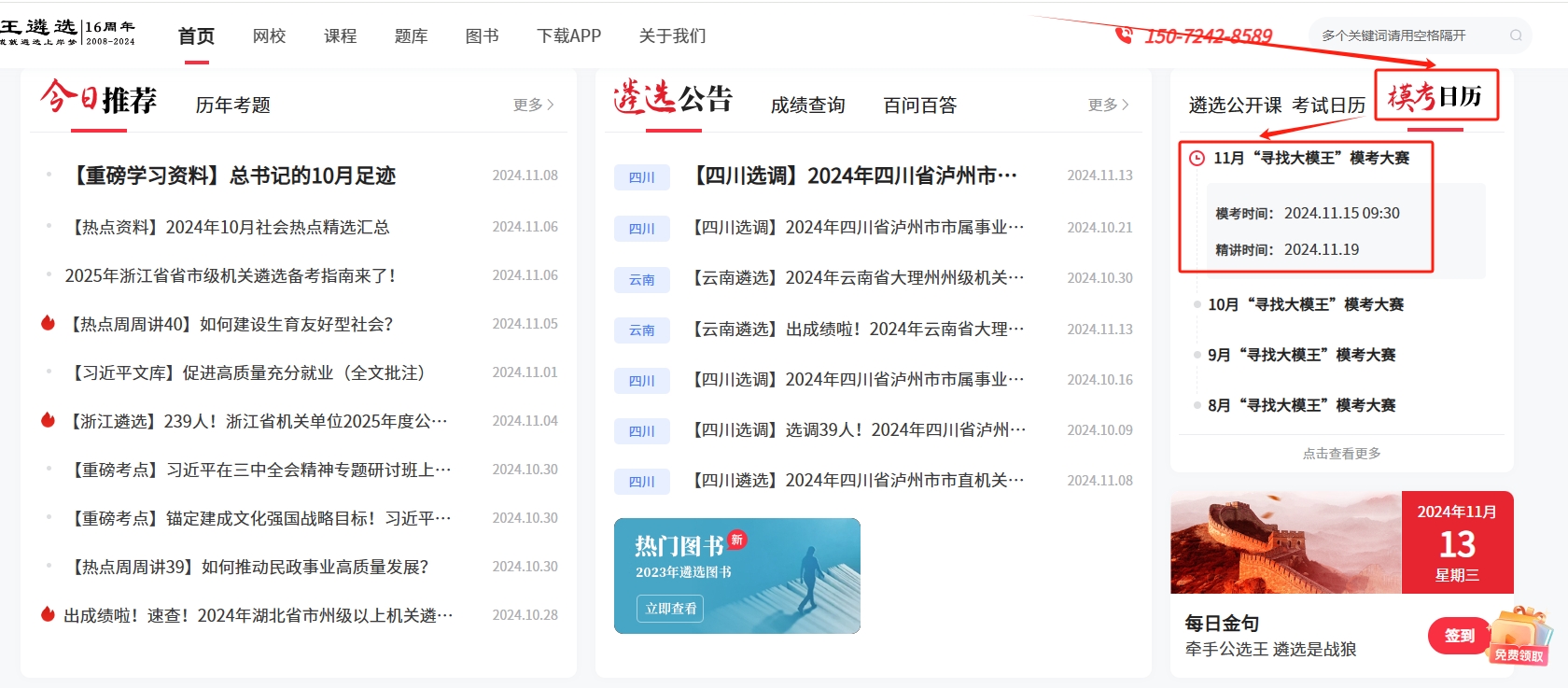Select the 模考日历 tab
This screenshot has height=688, width=1568.
coord(1435,96)
